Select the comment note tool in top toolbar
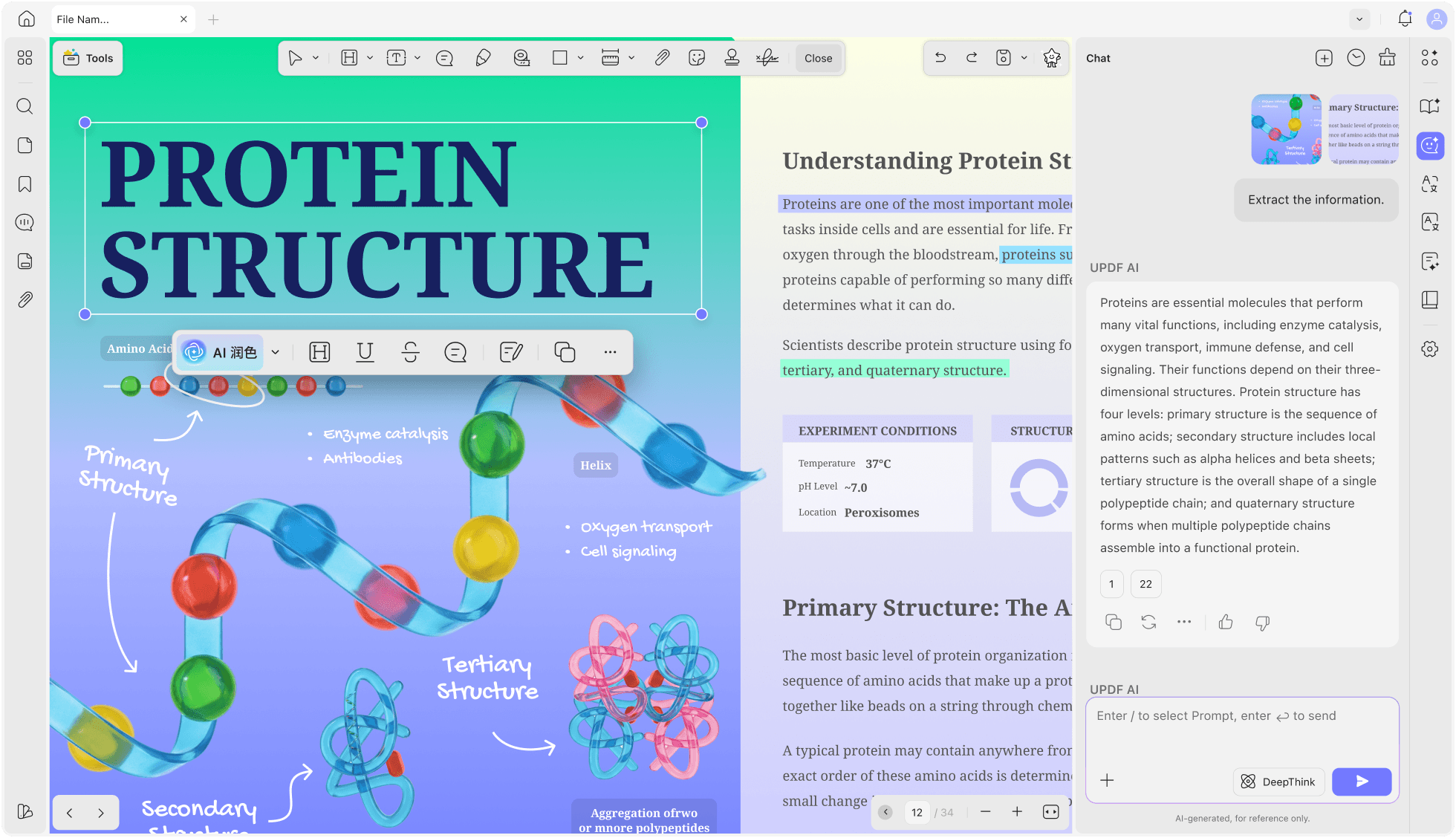Viewport: 1456px width, 838px height. pos(444,58)
